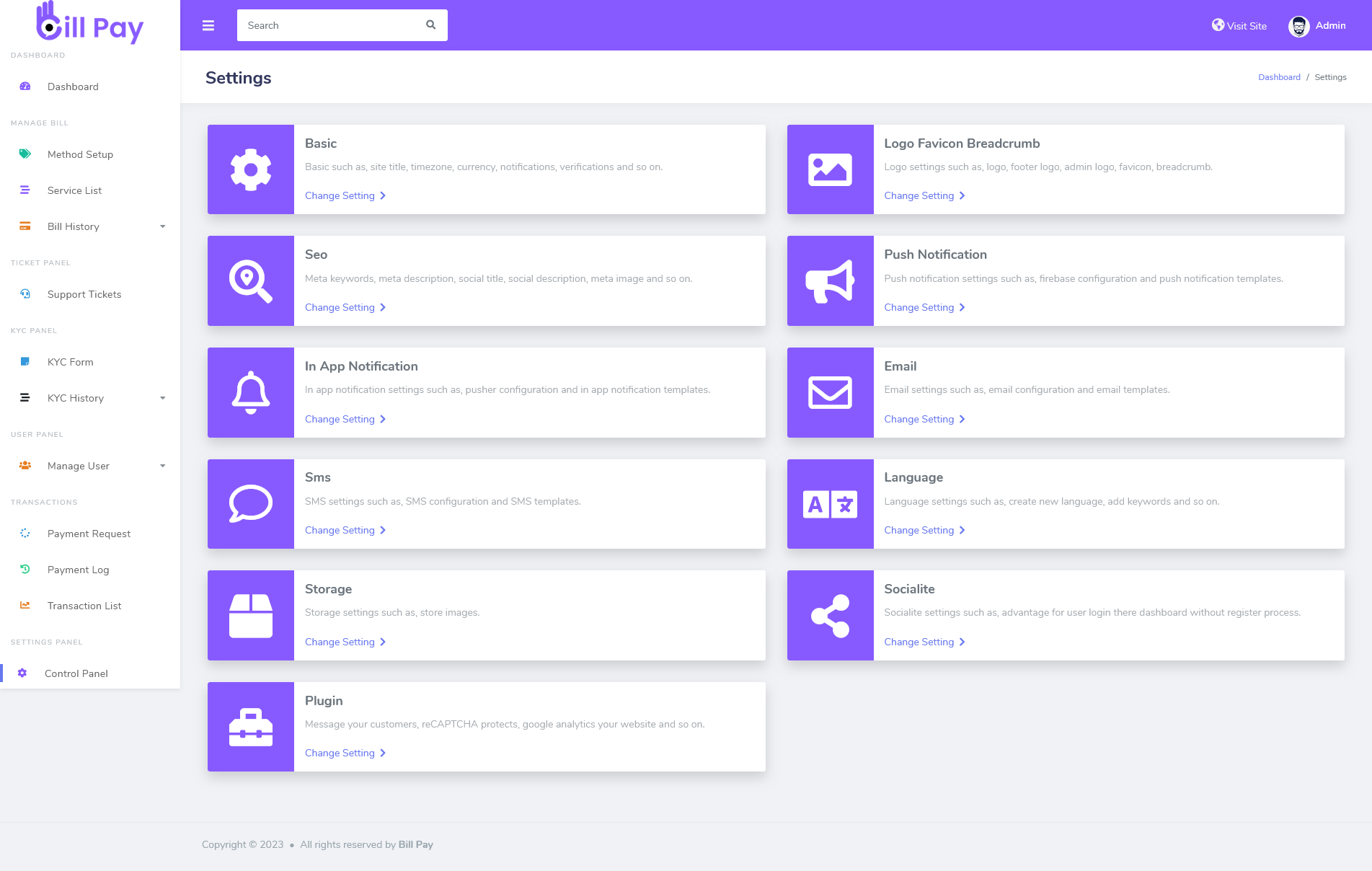The image size is (1372, 871).
Task: Click the KYC History menu label
Action: coord(76,398)
